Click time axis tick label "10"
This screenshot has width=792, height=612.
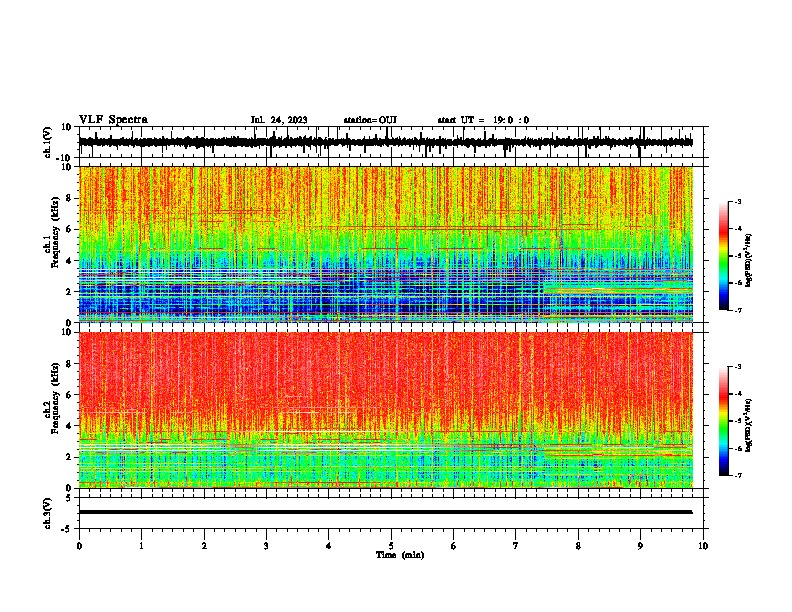tap(703, 546)
